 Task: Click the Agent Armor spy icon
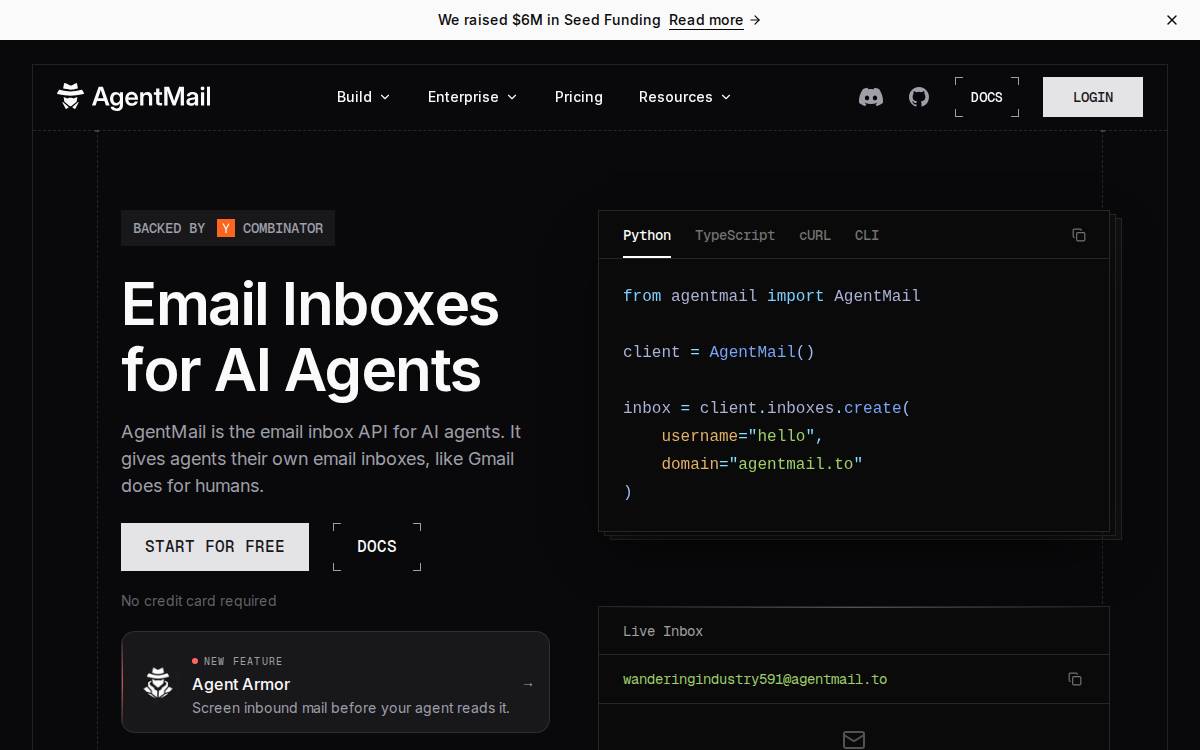click(x=158, y=683)
